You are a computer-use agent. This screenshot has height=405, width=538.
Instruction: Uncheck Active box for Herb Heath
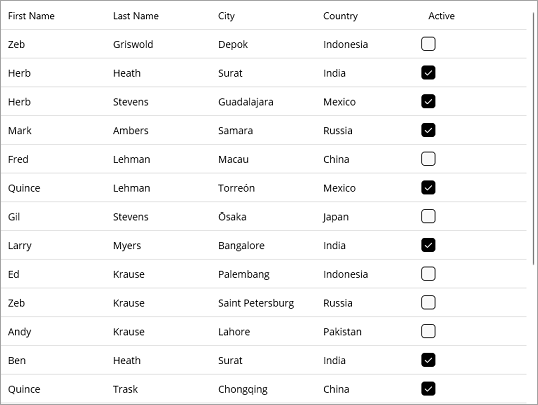(x=428, y=73)
